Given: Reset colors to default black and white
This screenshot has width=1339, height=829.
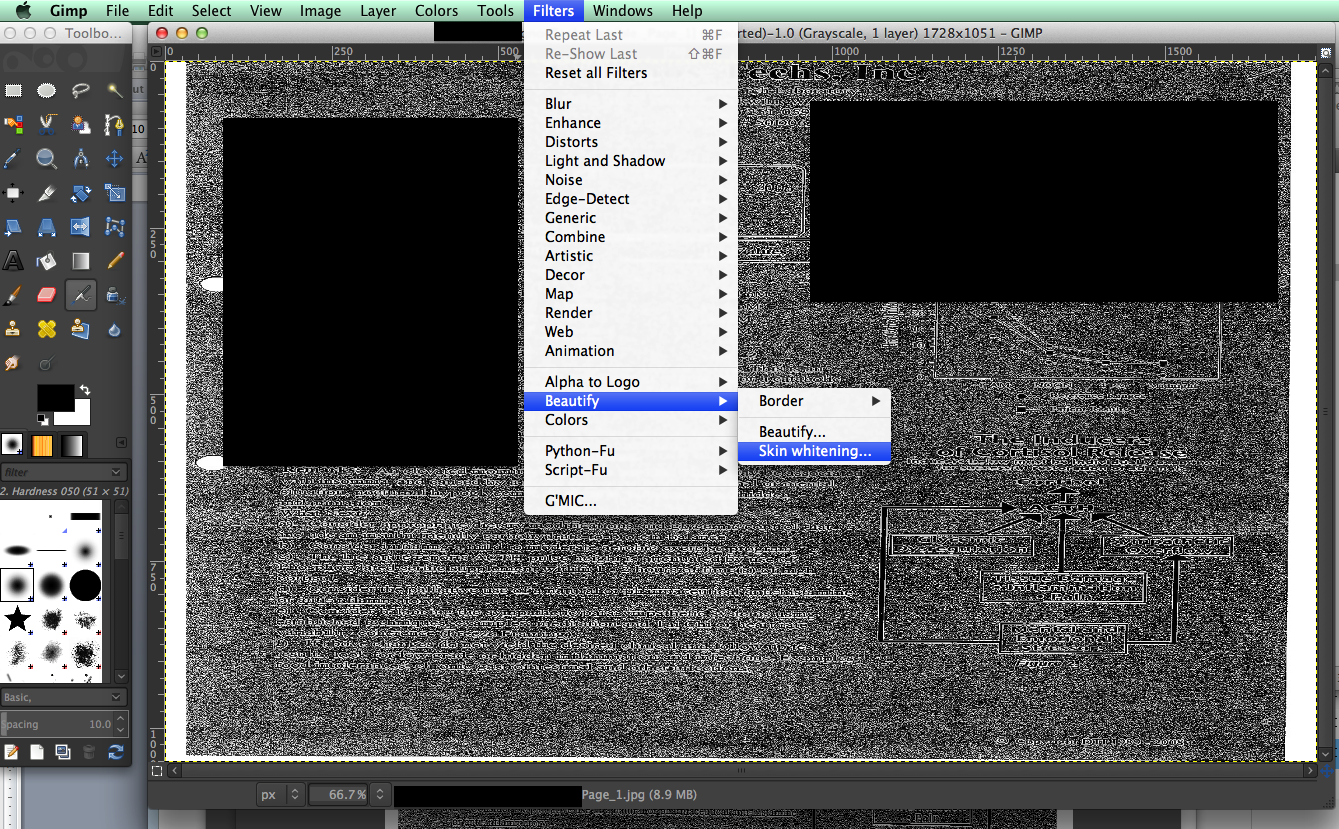Looking at the screenshot, I should [x=43, y=418].
